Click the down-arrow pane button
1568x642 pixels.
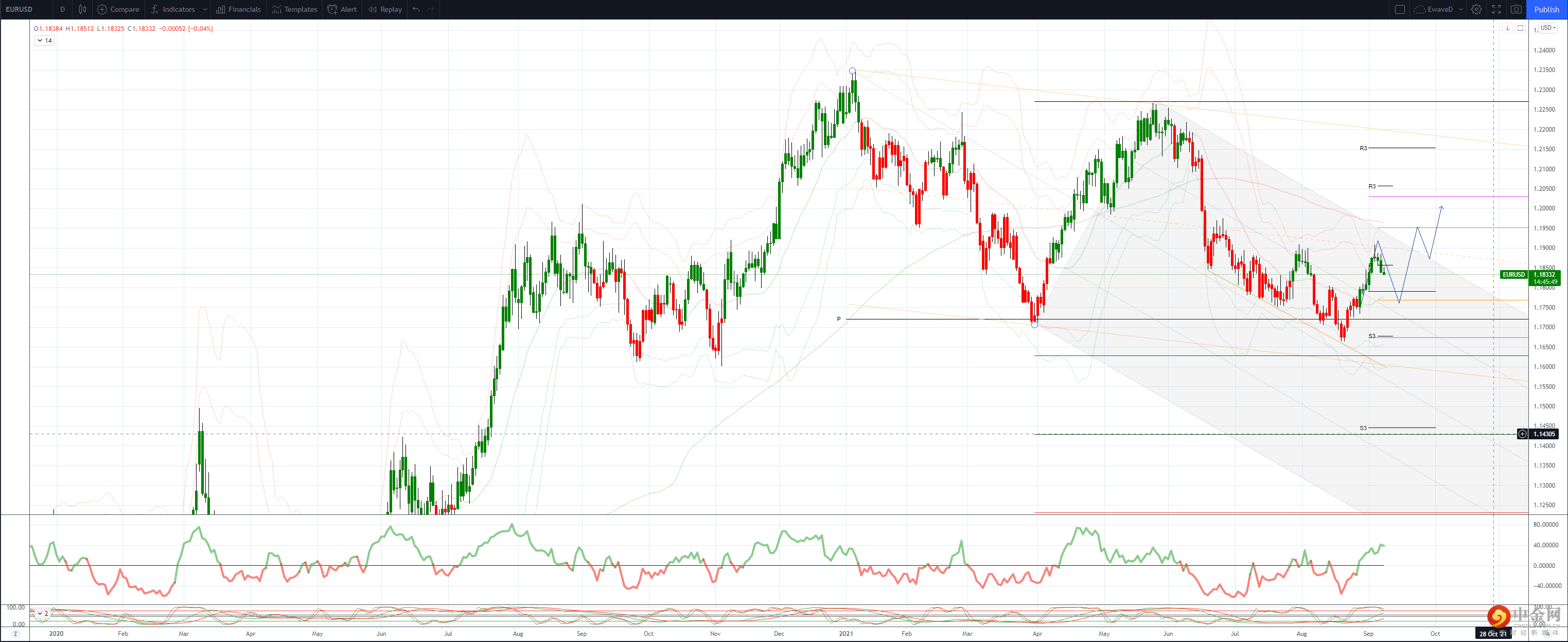click(x=1507, y=28)
